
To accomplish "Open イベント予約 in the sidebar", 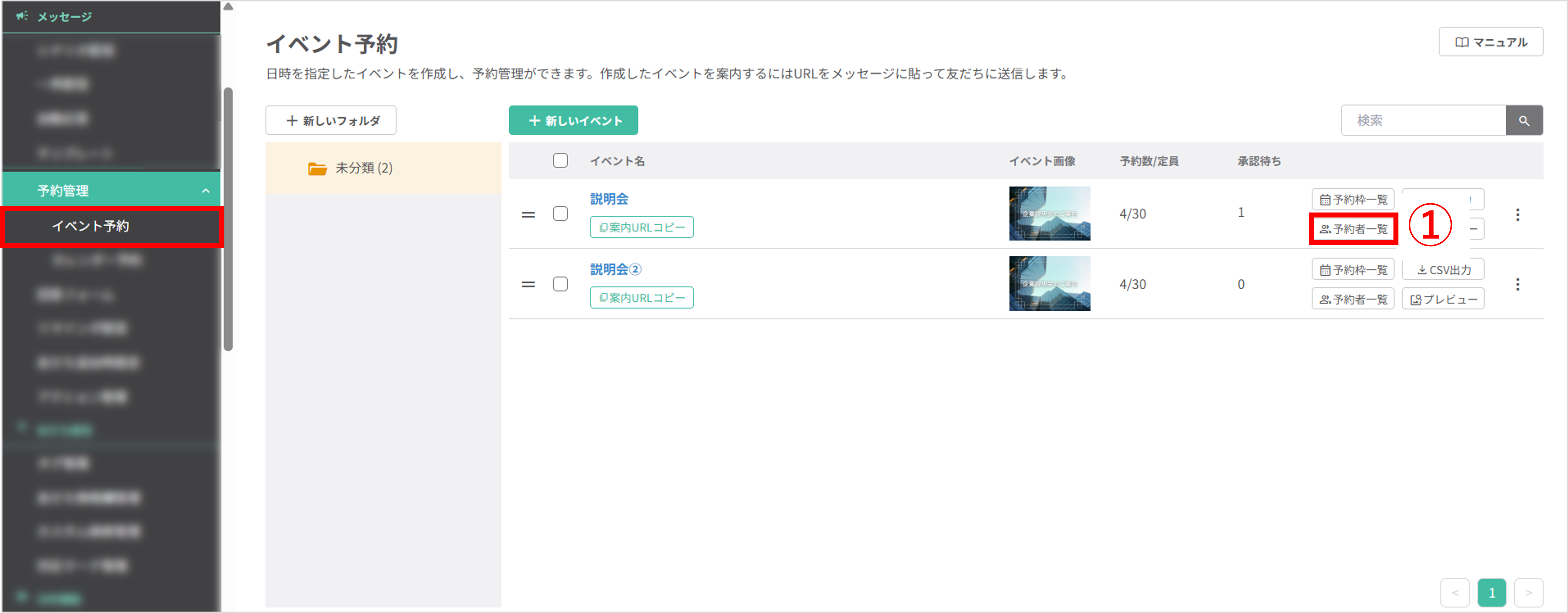I will 111,226.
